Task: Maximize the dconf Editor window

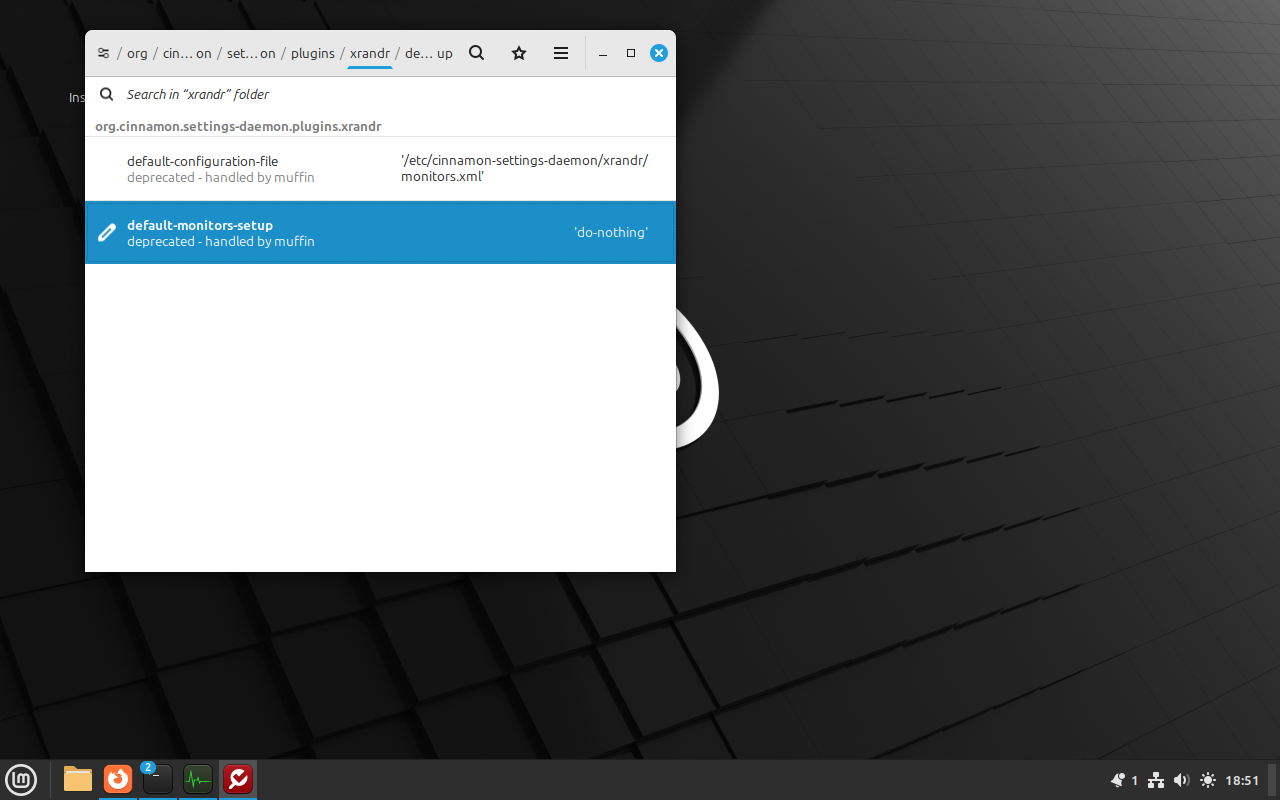Action: (x=631, y=53)
